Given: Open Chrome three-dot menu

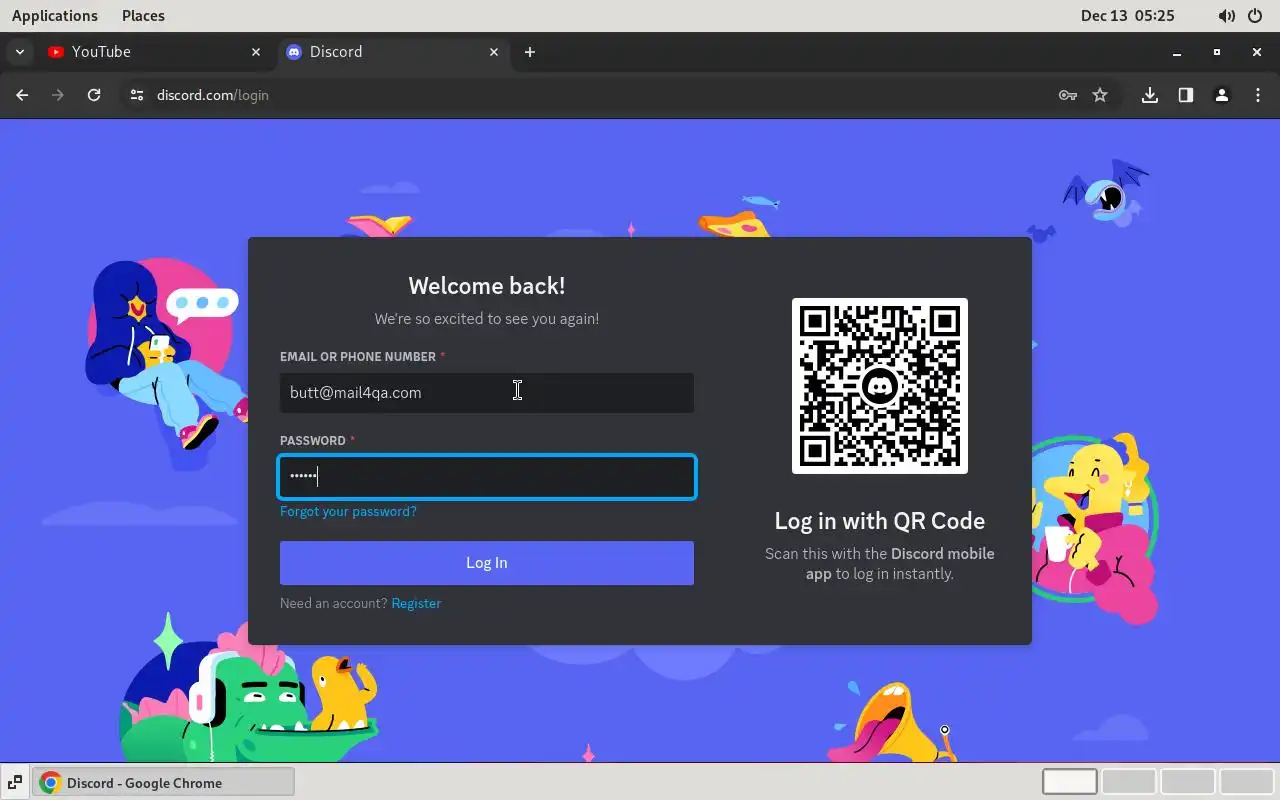Looking at the screenshot, I should pyautogui.click(x=1258, y=95).
